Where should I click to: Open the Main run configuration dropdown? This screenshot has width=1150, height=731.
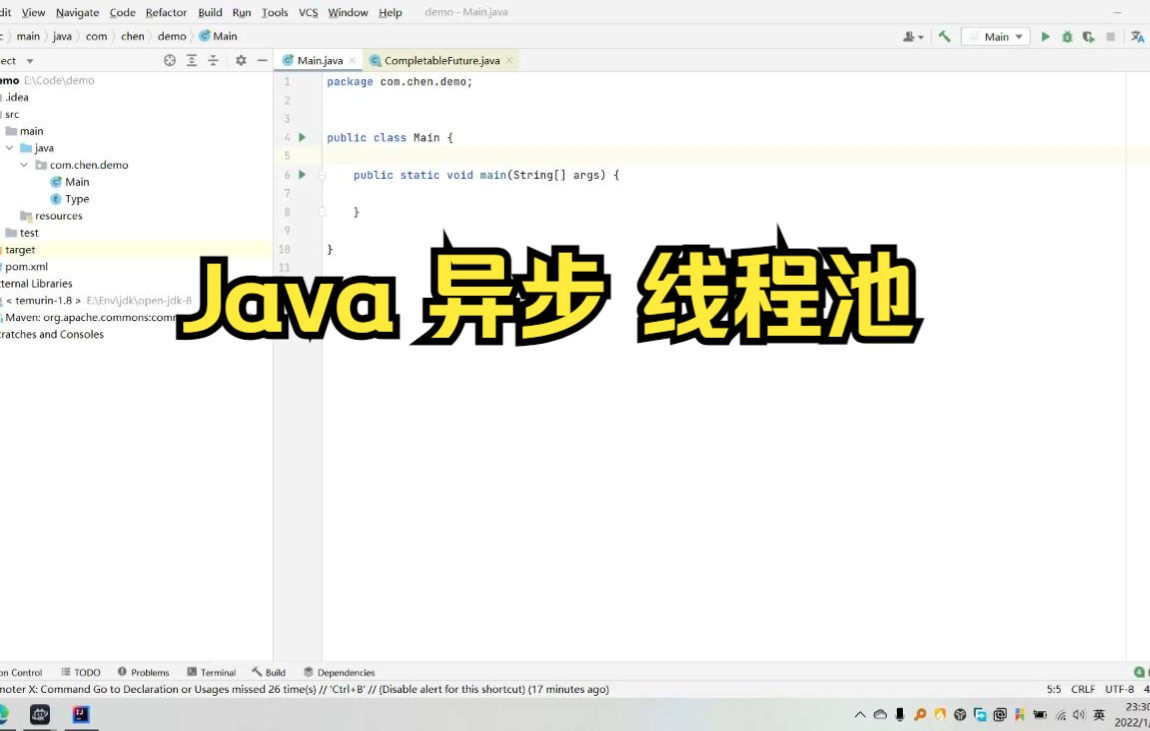click(x=996, y=36)
